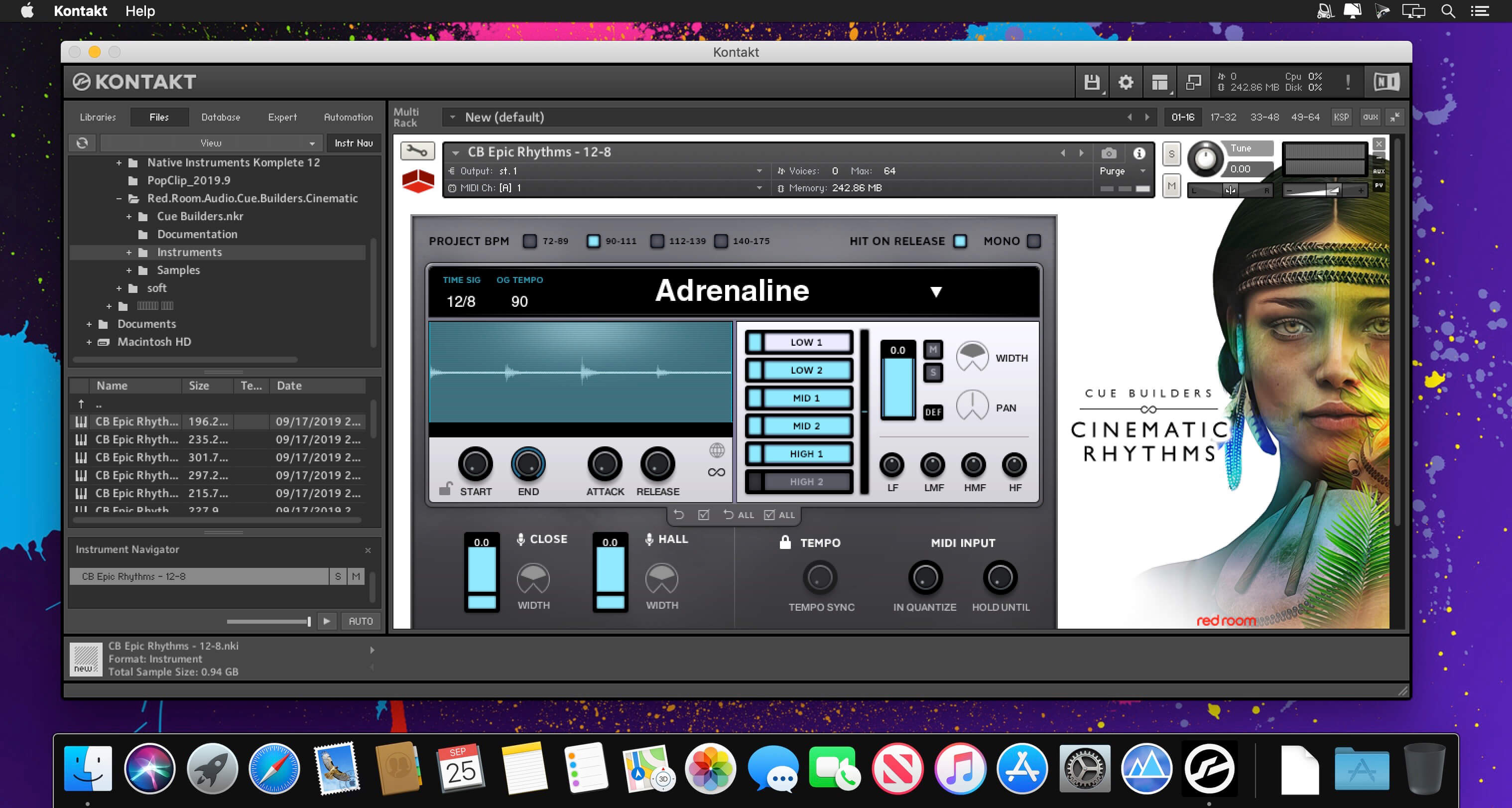Switch to the Automation tab
Image resolution: width=1512 pixels, height=808 pixels.
[348, 117]
